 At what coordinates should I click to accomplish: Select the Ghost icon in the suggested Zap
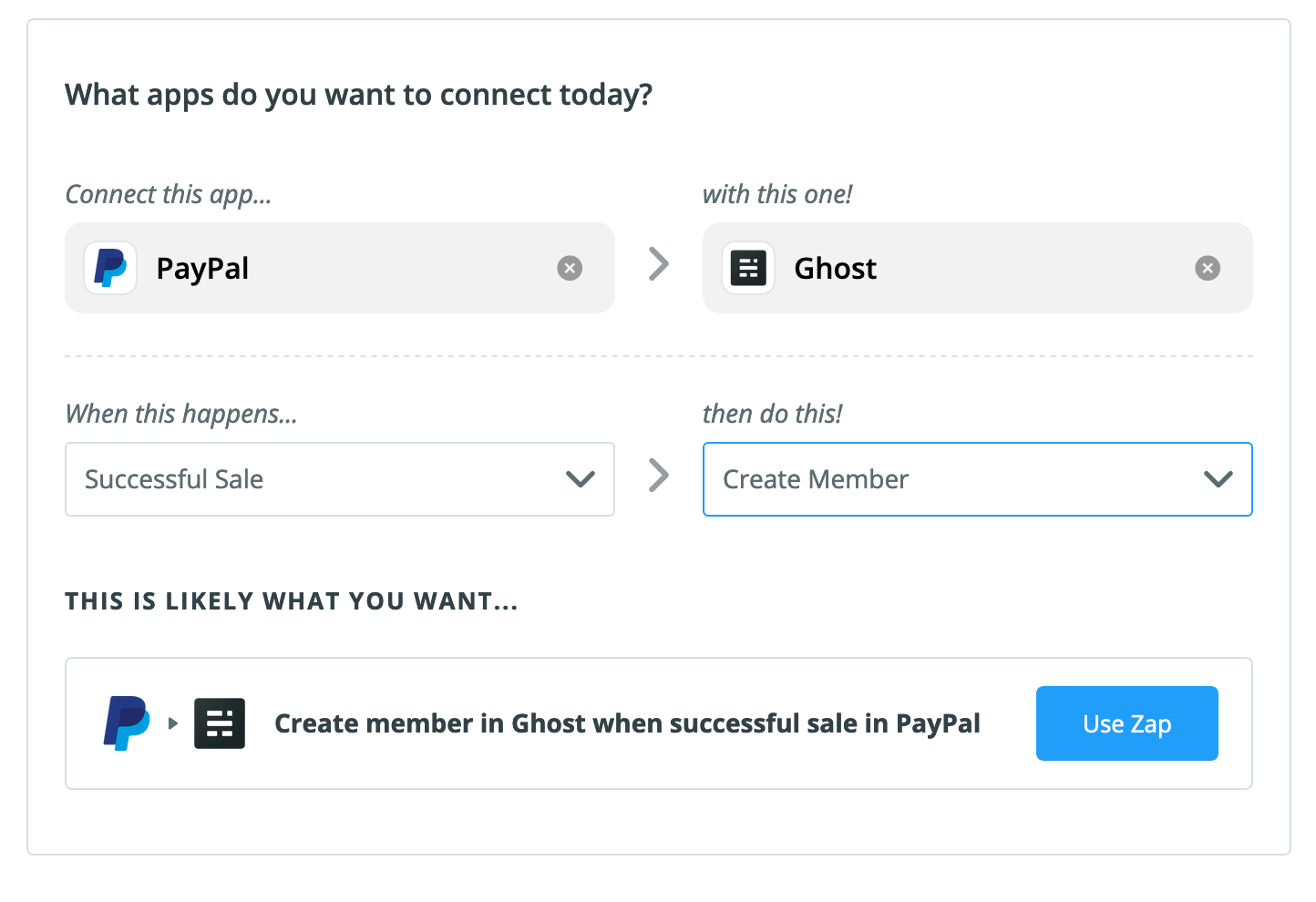tap(219, 723)
